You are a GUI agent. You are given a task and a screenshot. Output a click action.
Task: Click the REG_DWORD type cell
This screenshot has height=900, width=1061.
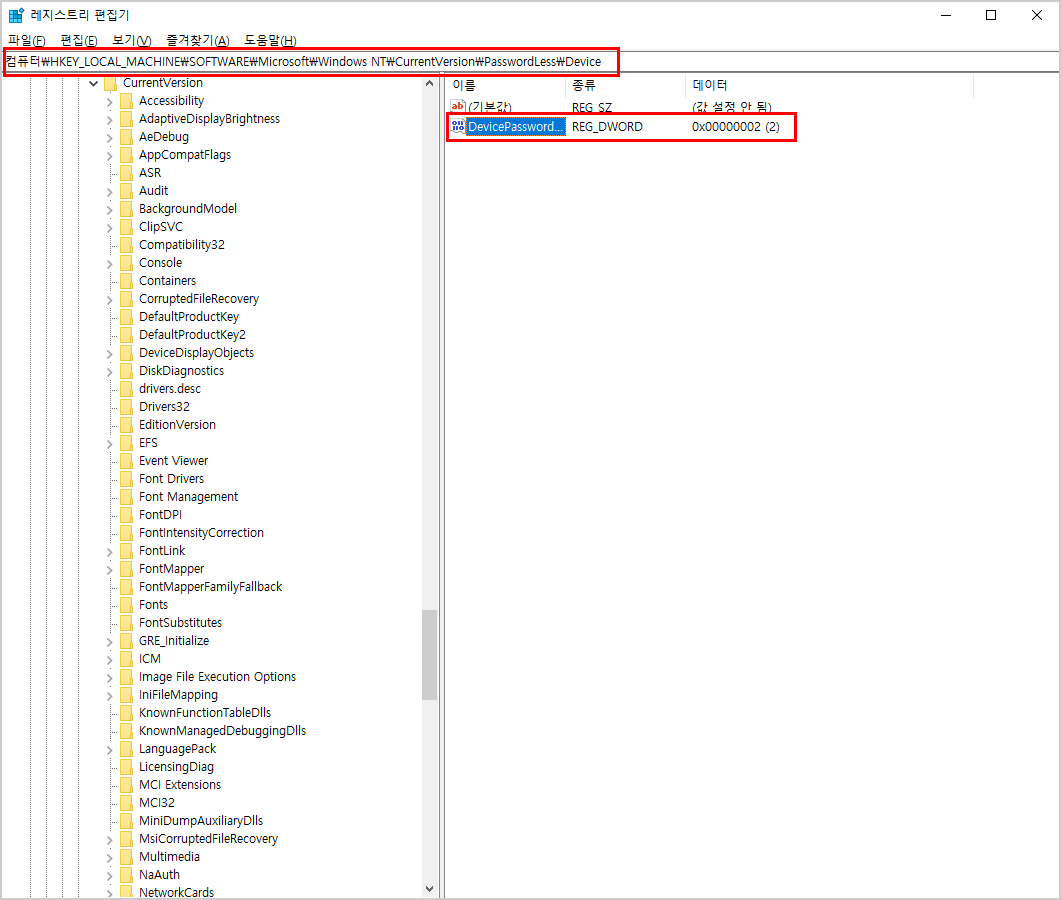point(607,127)
